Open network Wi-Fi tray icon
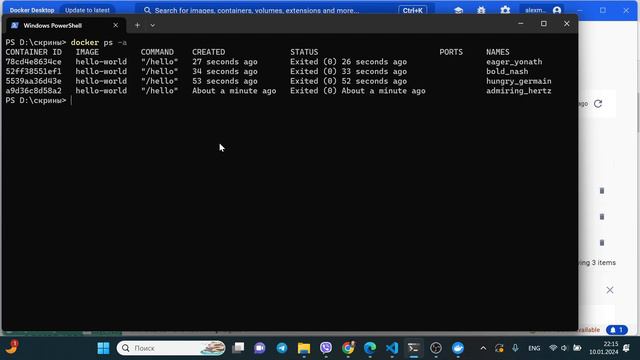 553,348
